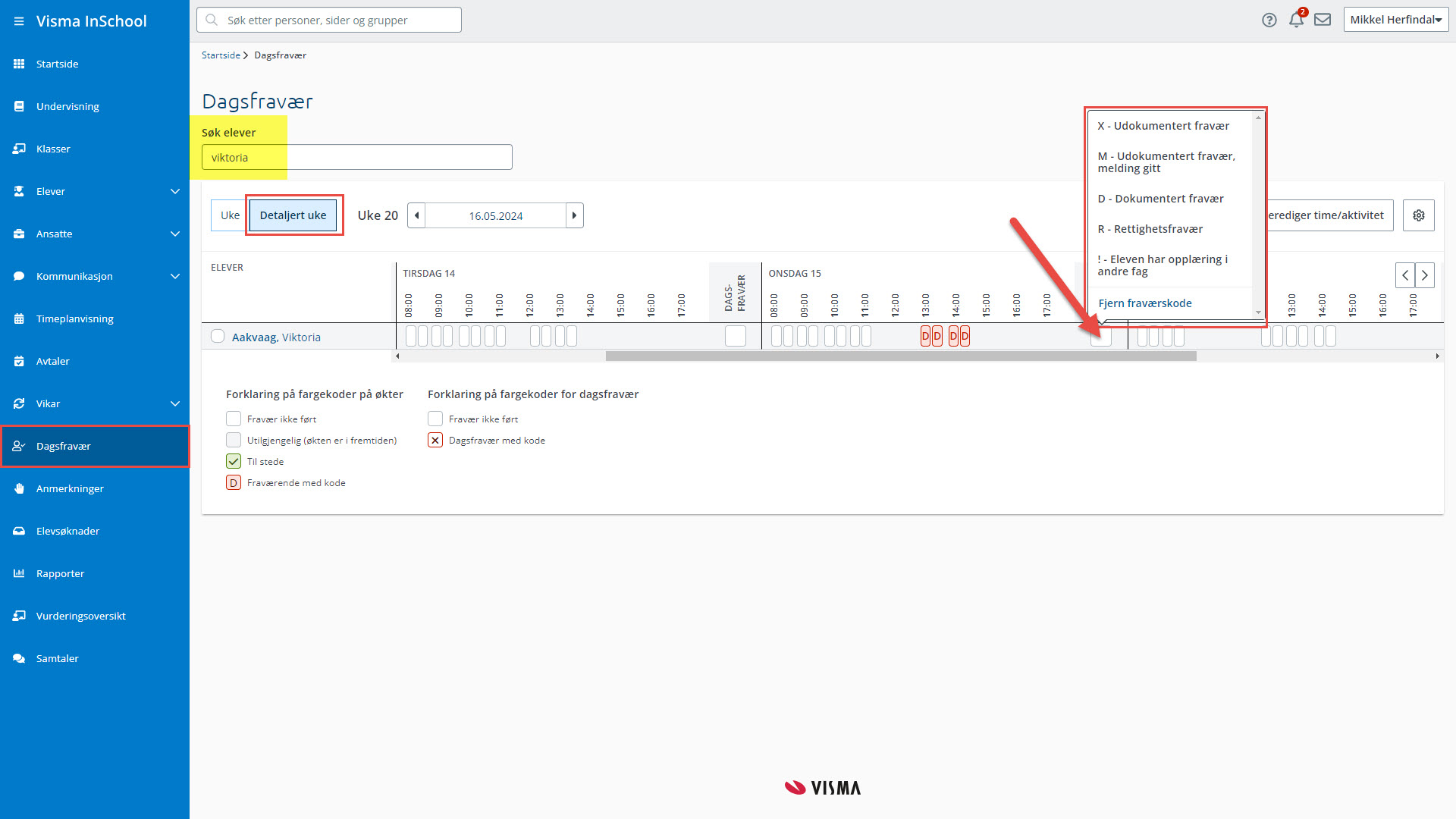
Task: Select the checkbox for Aakvaag, Viktoria
Action: click(218, 336)
